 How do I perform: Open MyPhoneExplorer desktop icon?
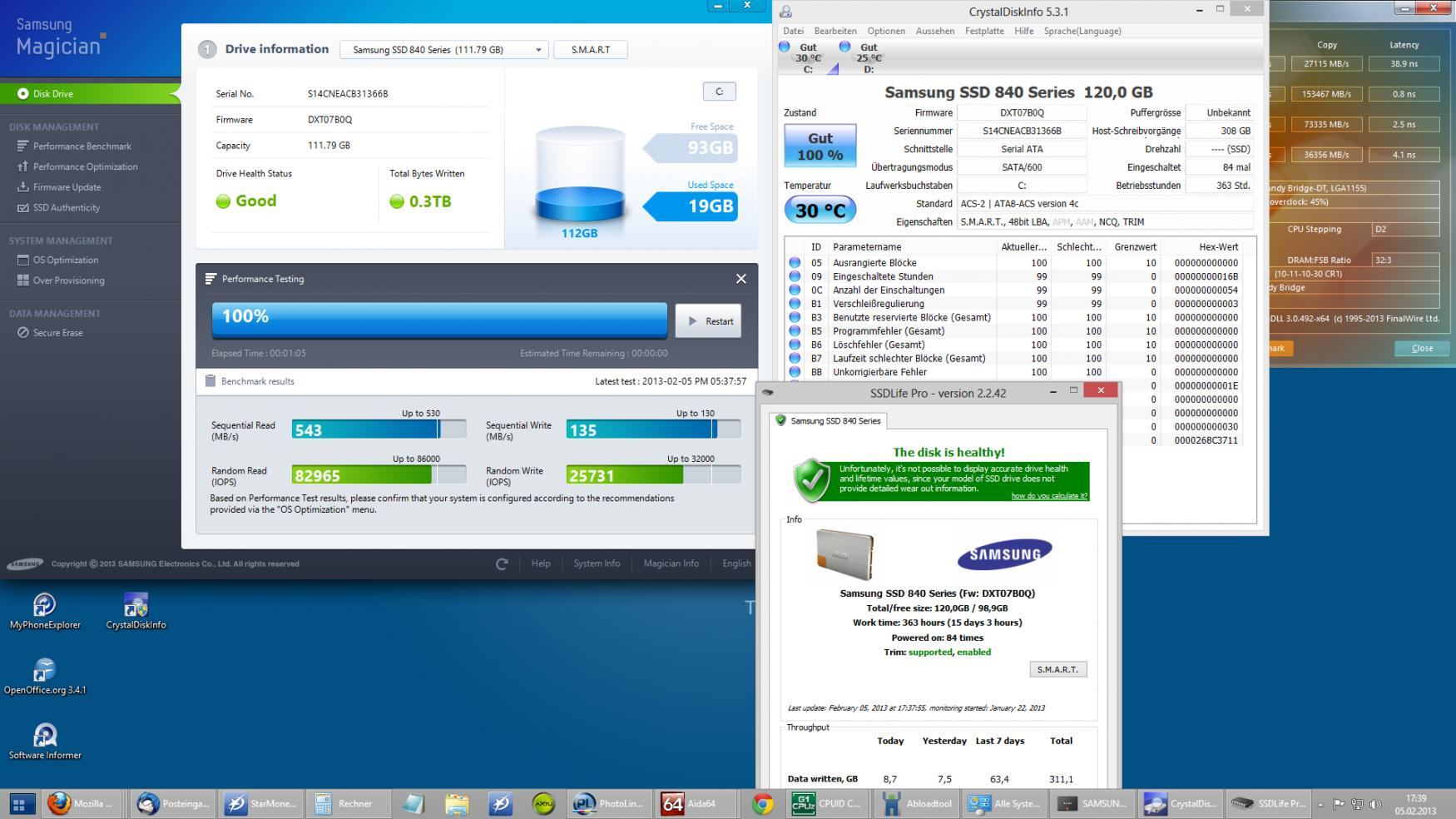(45, 611)
